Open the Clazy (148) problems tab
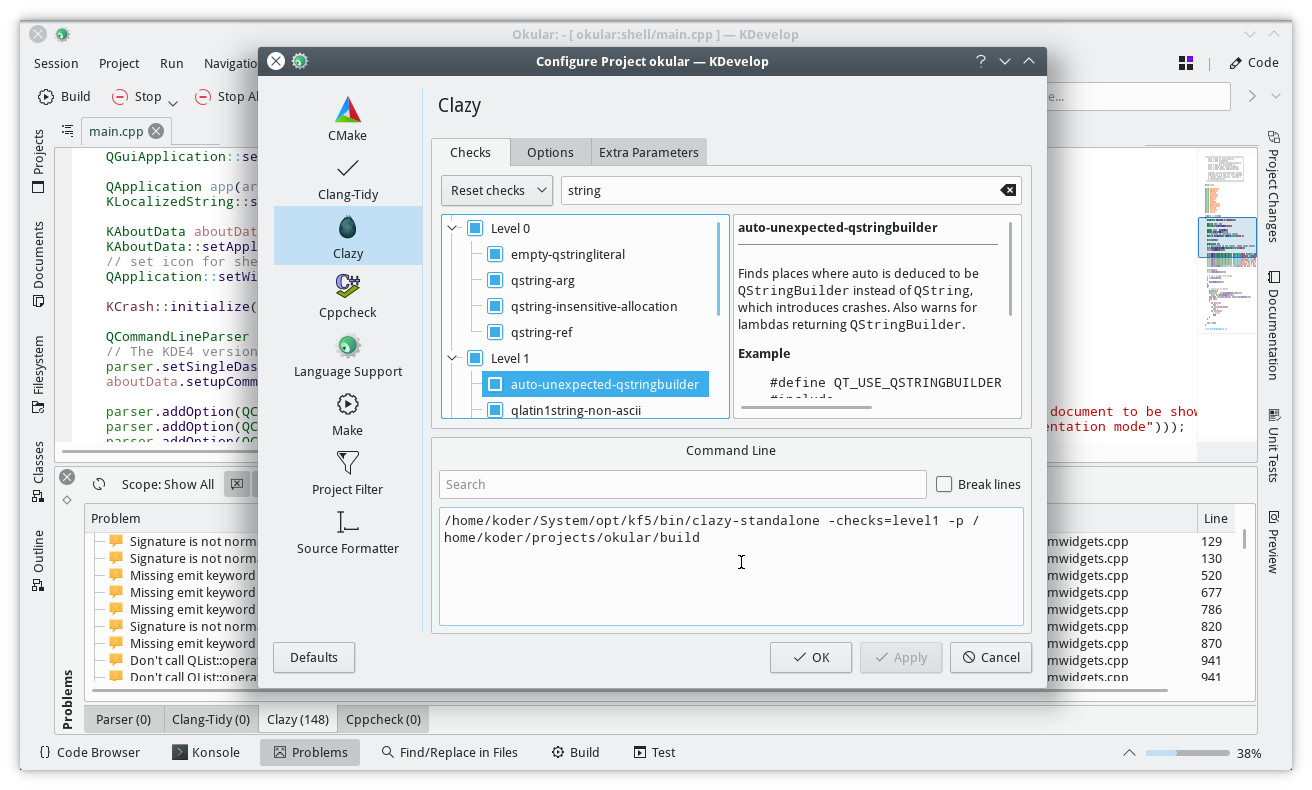Screen dimensions: 1312x790 297,718
